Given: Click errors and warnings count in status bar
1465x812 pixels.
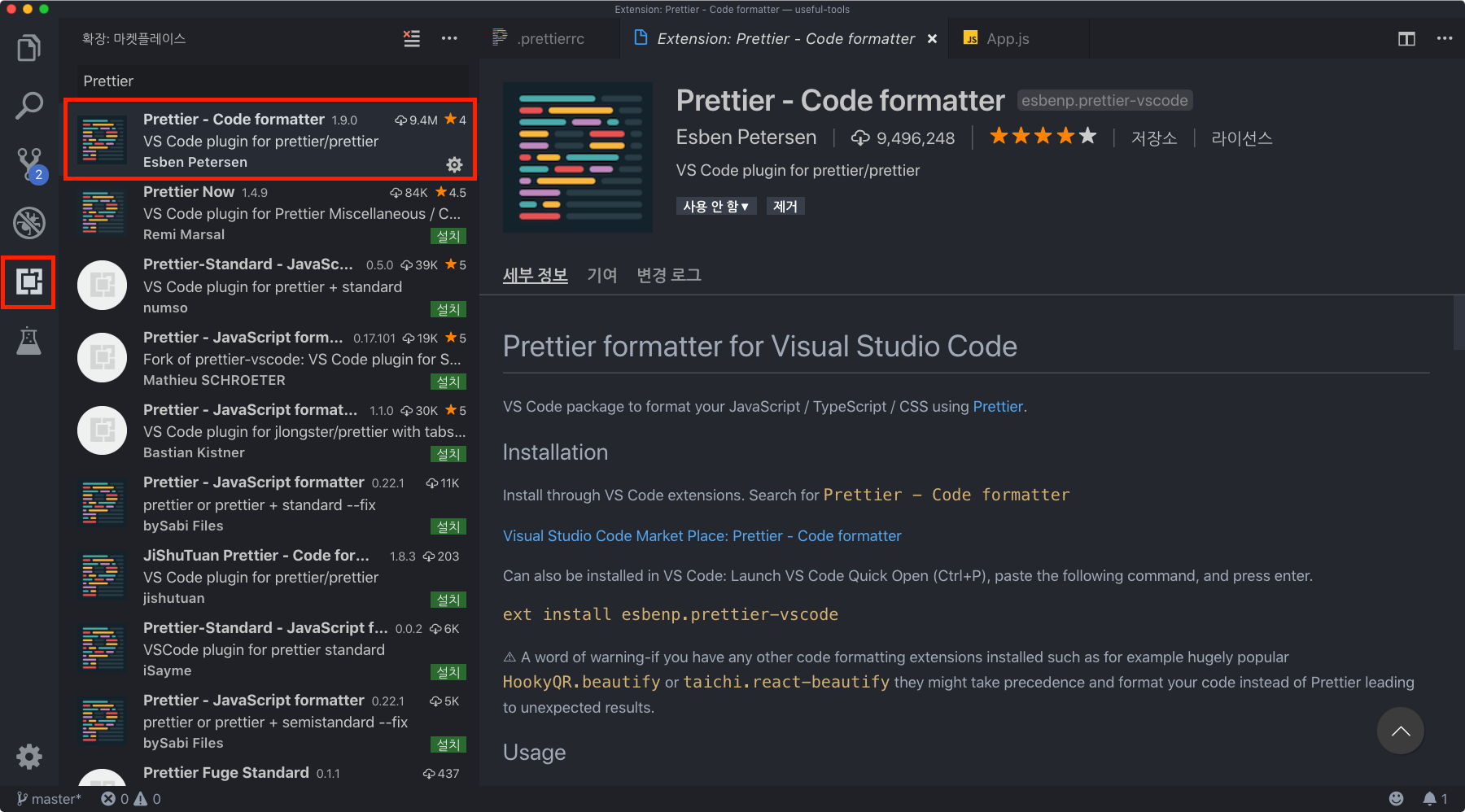Looking at the screenshot, I should tap(131, 799).
